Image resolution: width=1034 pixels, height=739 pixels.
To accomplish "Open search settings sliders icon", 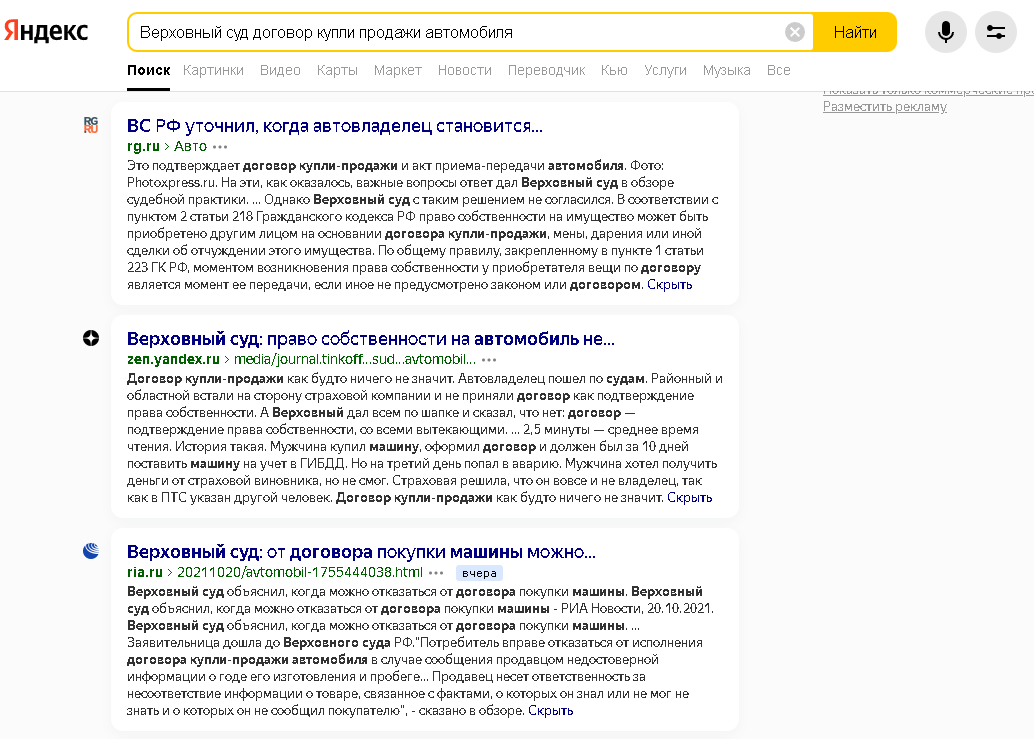I will pyautogui.click(x=995, y=32).
